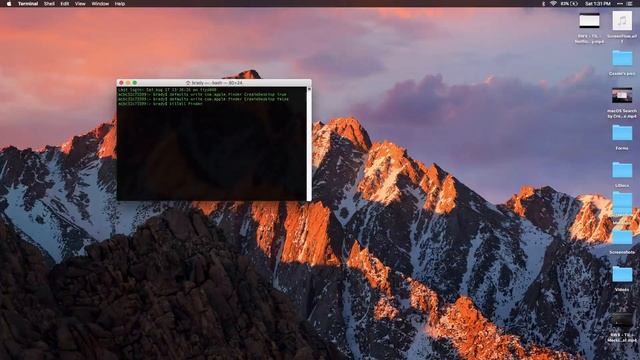Click the killall Finder command line
Image resolution: width=640 pixels, height=360 pixels.
tap(160, 104)
